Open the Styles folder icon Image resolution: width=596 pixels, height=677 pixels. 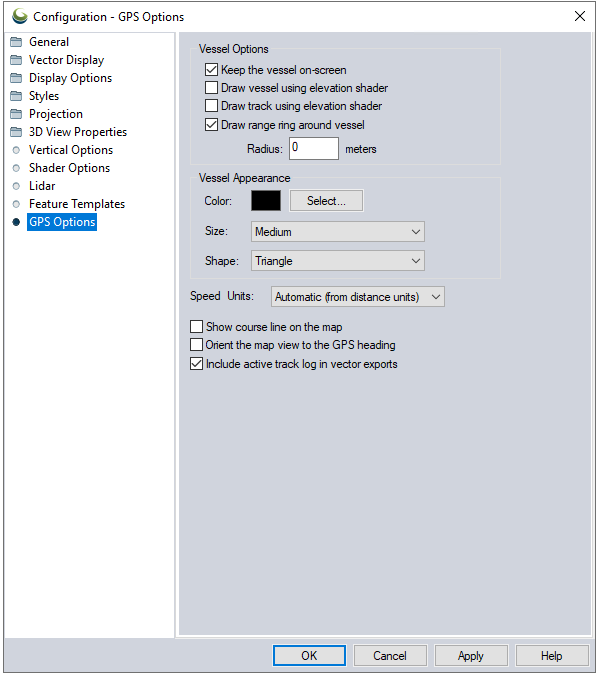point(16,96)
